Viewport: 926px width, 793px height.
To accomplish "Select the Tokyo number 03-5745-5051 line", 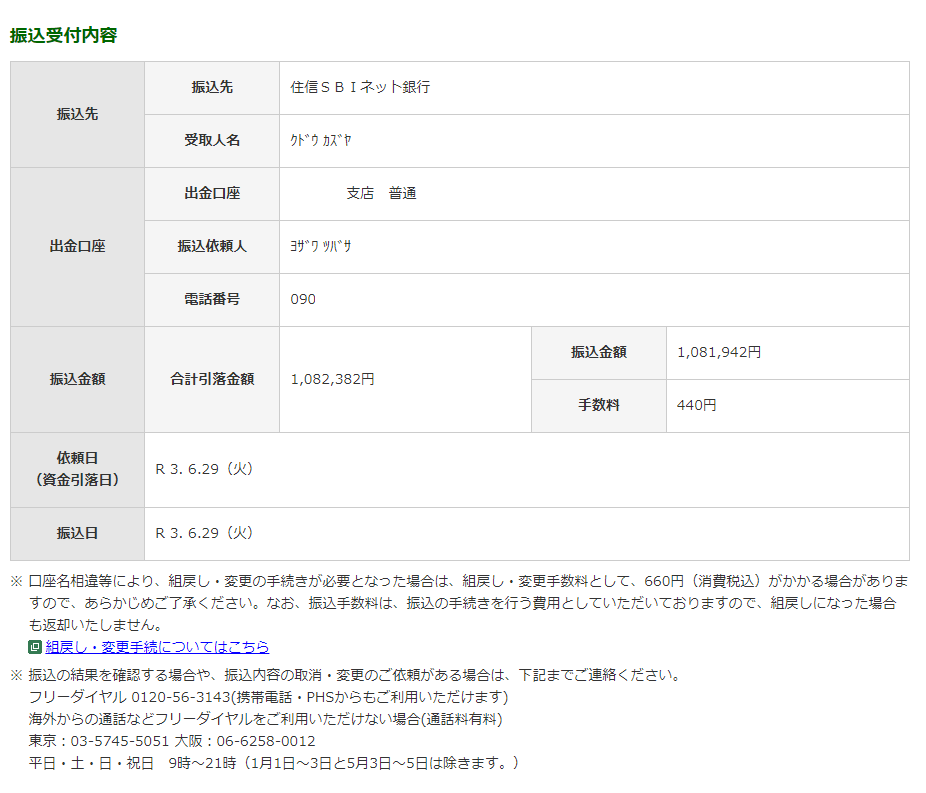I will (172, 741).
